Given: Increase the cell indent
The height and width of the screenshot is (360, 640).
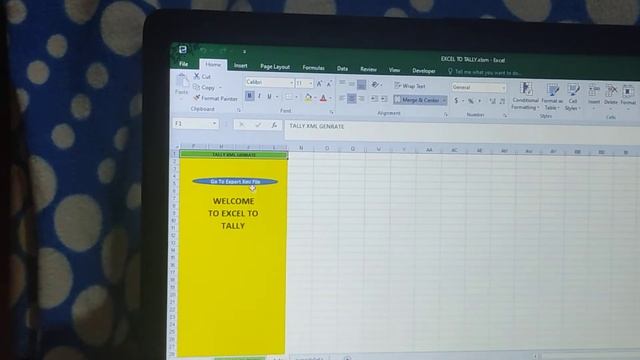Looking at the screenshot, I should pos(383,99).
